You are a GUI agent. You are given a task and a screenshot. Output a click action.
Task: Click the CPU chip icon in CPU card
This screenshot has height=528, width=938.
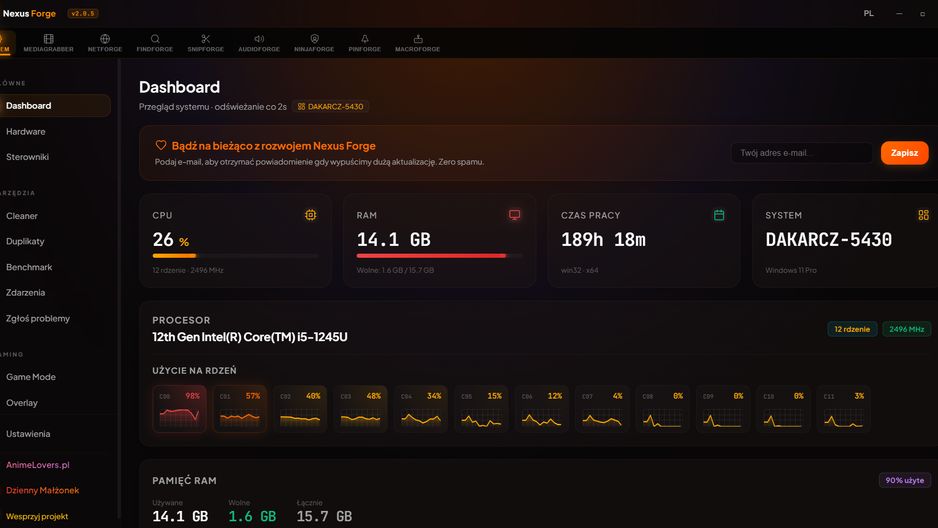click(x=310, y=215)
